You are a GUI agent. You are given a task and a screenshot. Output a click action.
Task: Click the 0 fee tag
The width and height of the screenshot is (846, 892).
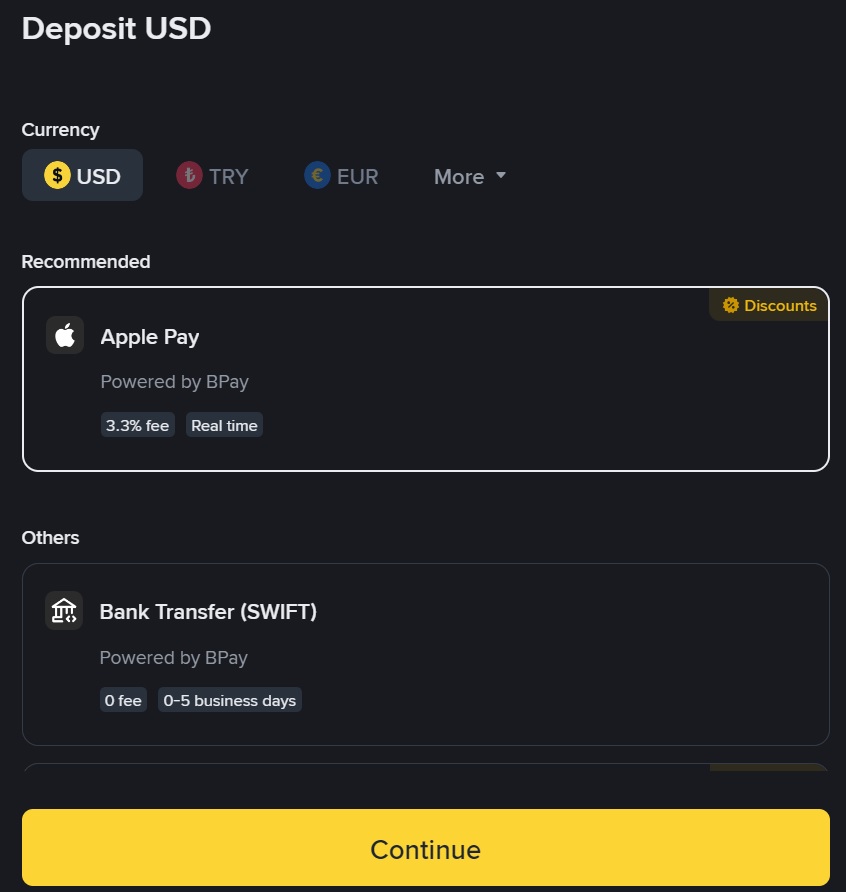[124, 701]
